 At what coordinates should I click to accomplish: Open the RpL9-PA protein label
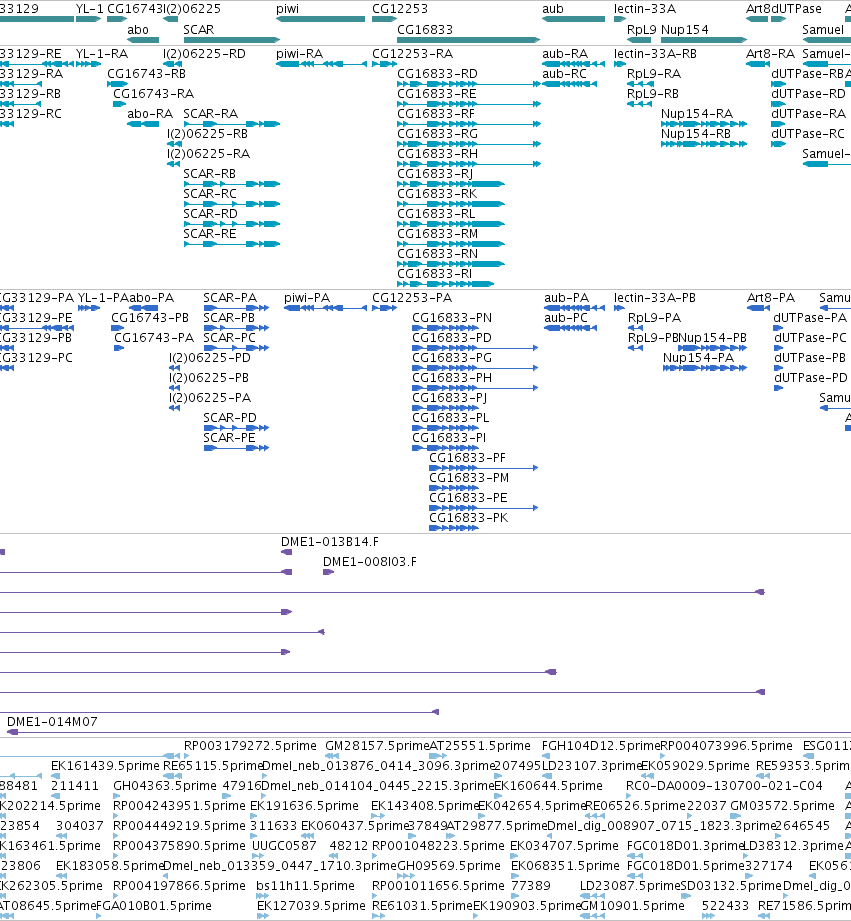654,318
